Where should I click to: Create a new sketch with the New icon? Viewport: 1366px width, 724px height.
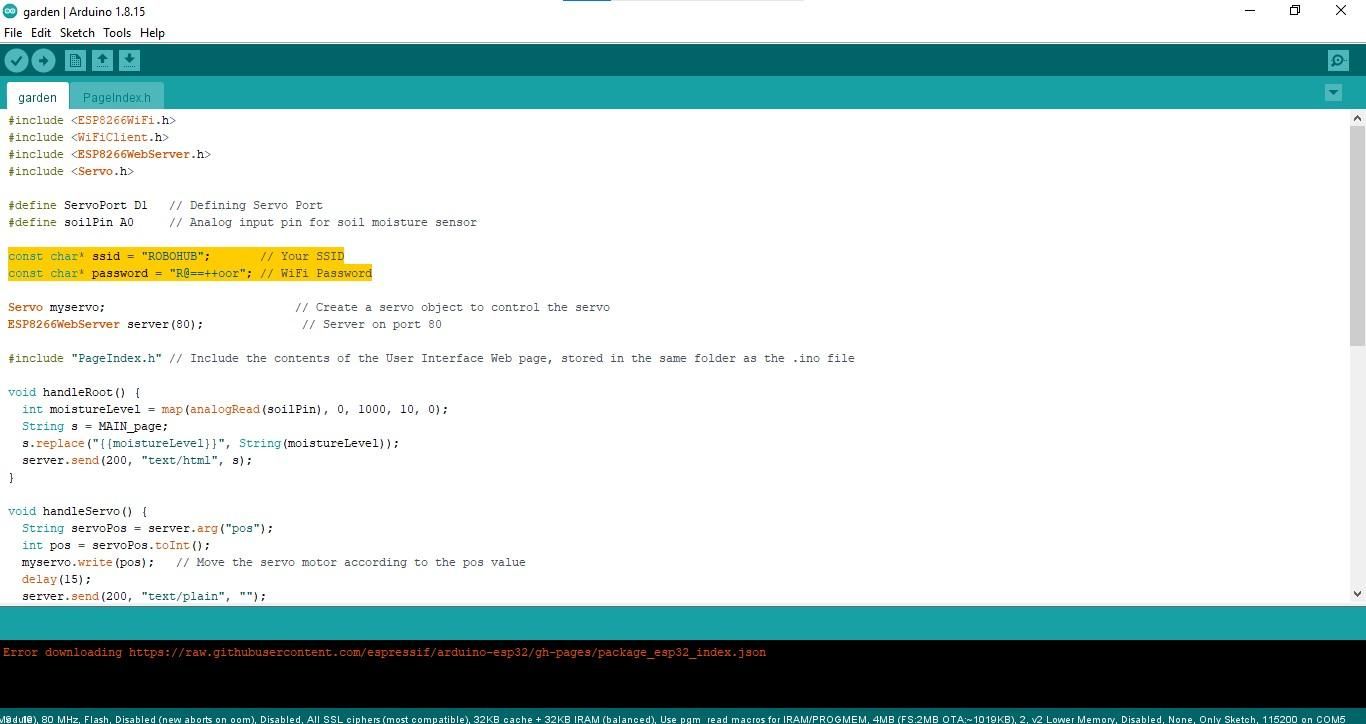tap(75, 60)
